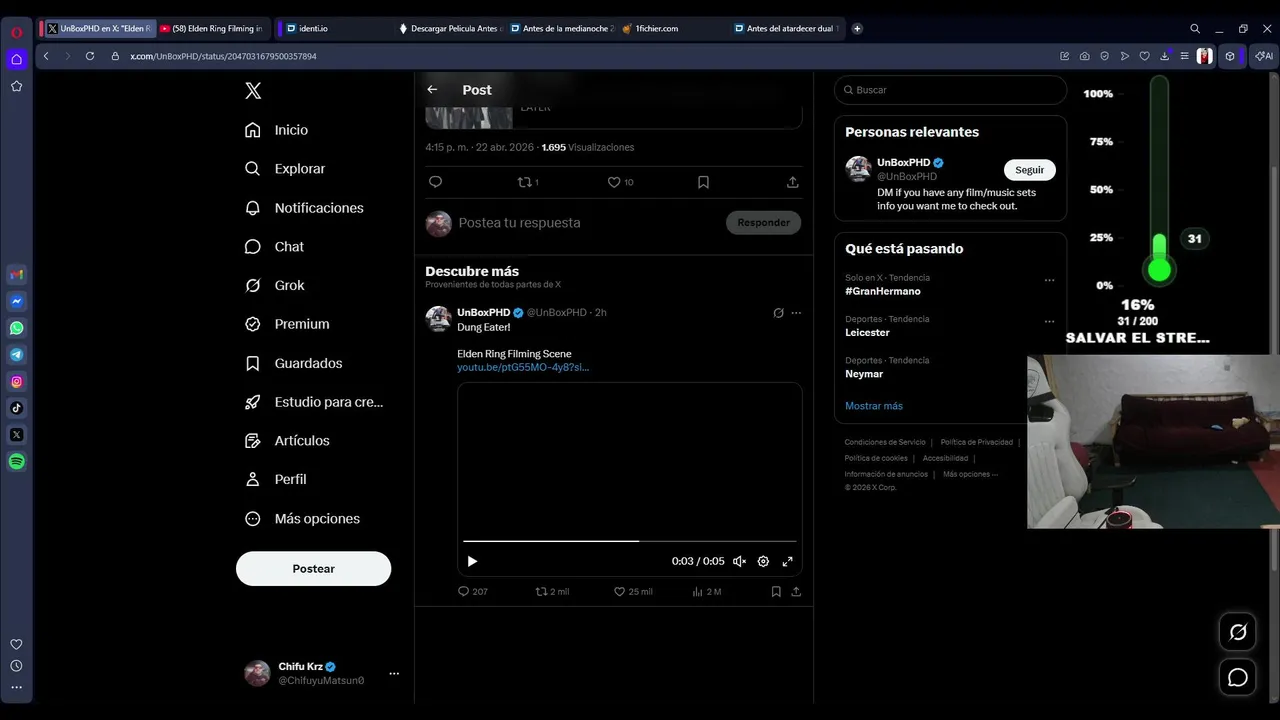Open more options for Dung Eater post
The height and width of the screenshot is (720, 1280).
[796, 313]
